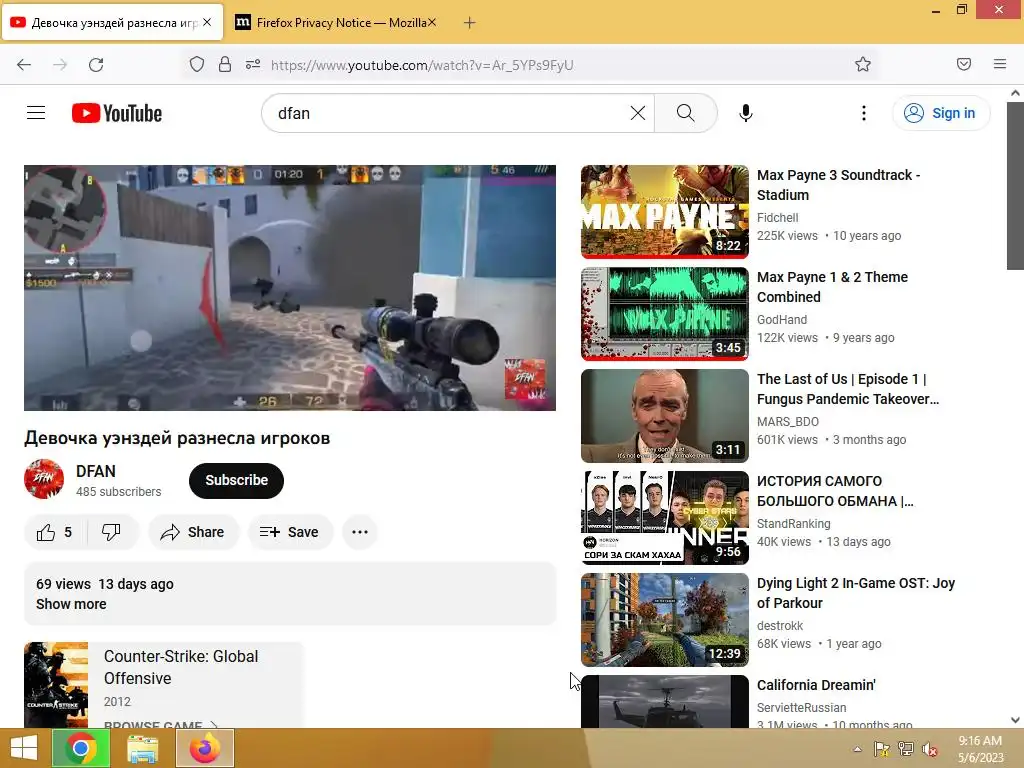Go back with the browser back arrow
The height and width of the screenshot is (768, 1024).
(24, 65)
